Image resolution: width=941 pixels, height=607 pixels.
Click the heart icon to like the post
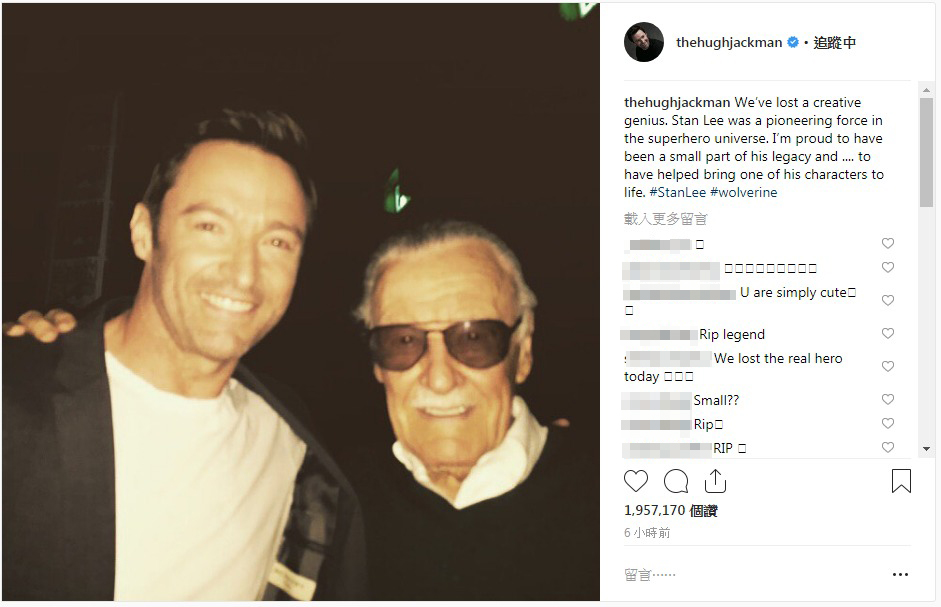[x=636, y=481]
